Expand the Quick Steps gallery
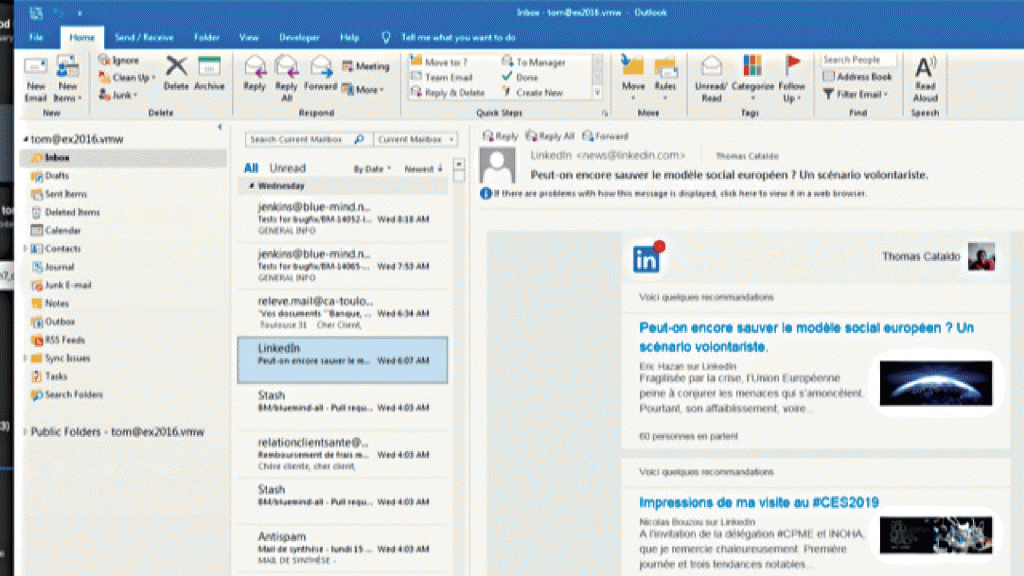1024x576 pixels. click(x=598, y=93)
